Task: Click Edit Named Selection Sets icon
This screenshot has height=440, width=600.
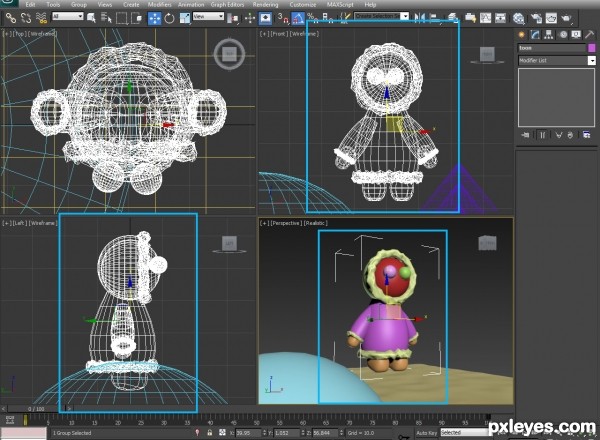Action: tap(345, 18)
